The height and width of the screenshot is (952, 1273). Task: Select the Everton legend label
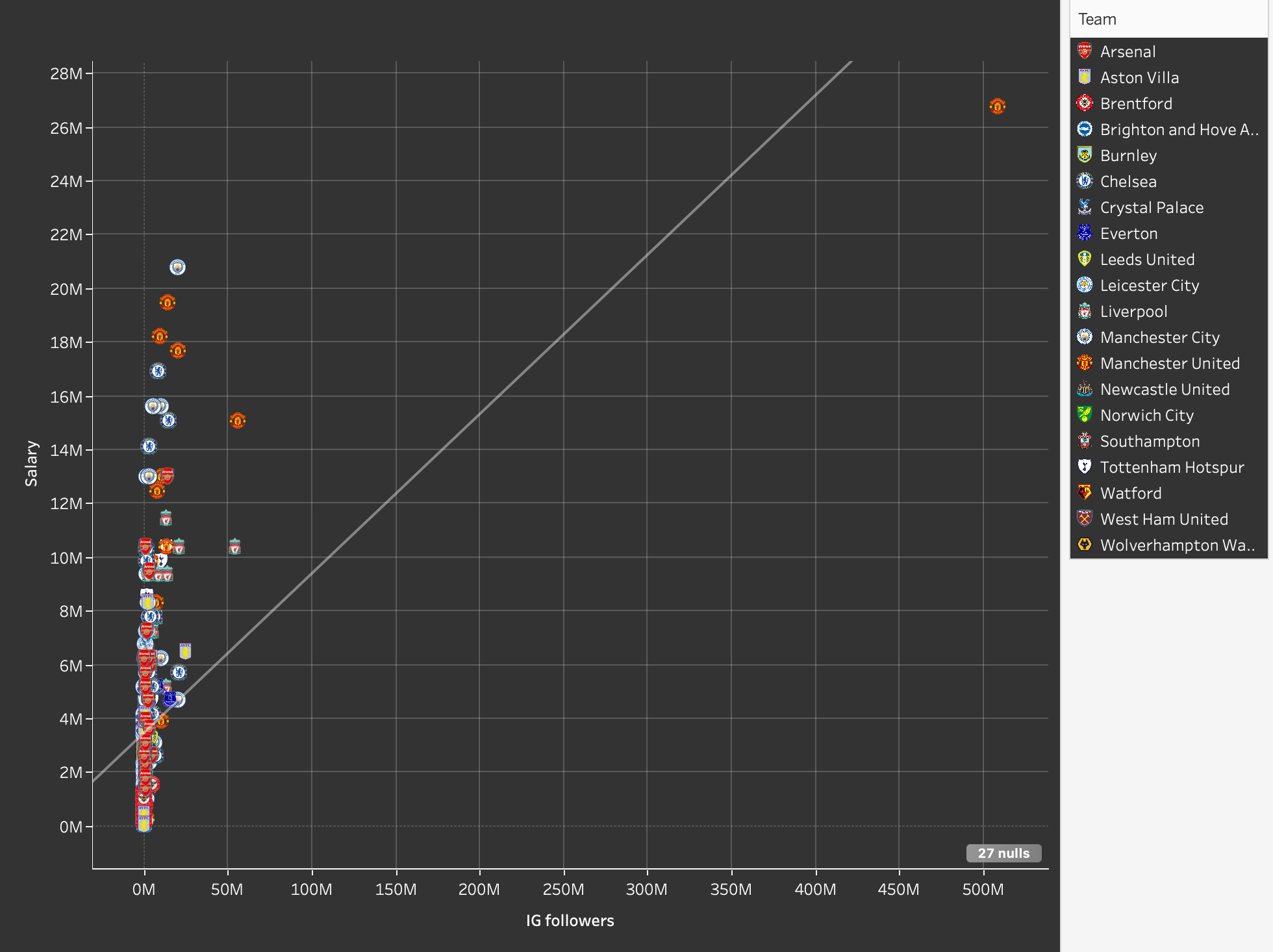[1129, 234]
